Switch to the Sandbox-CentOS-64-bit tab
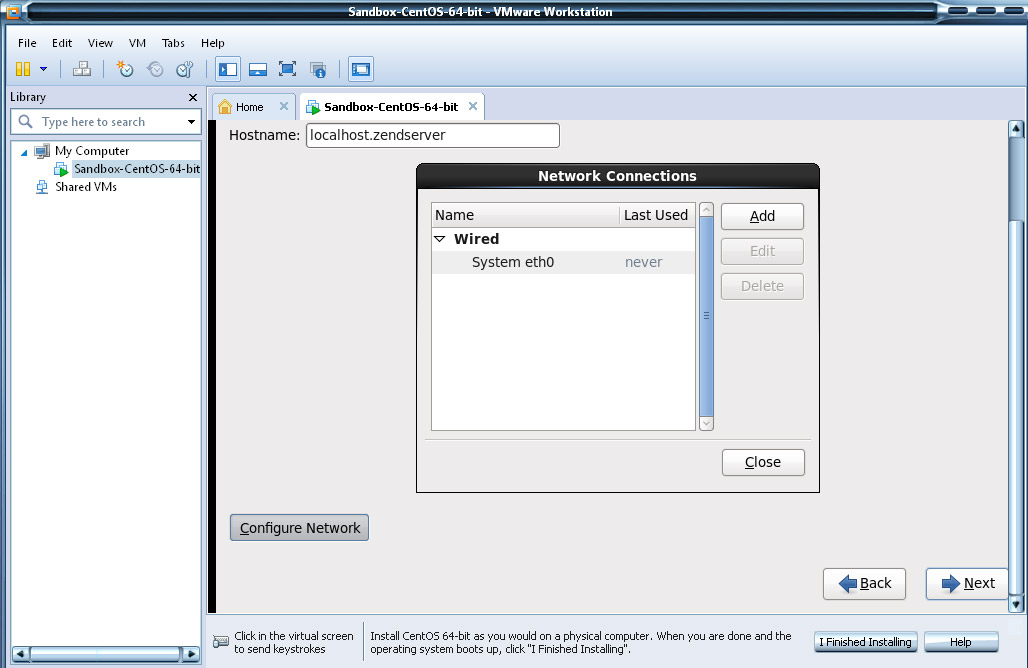The width and height of the screenshot is (1028, 668). coord(391,107)
